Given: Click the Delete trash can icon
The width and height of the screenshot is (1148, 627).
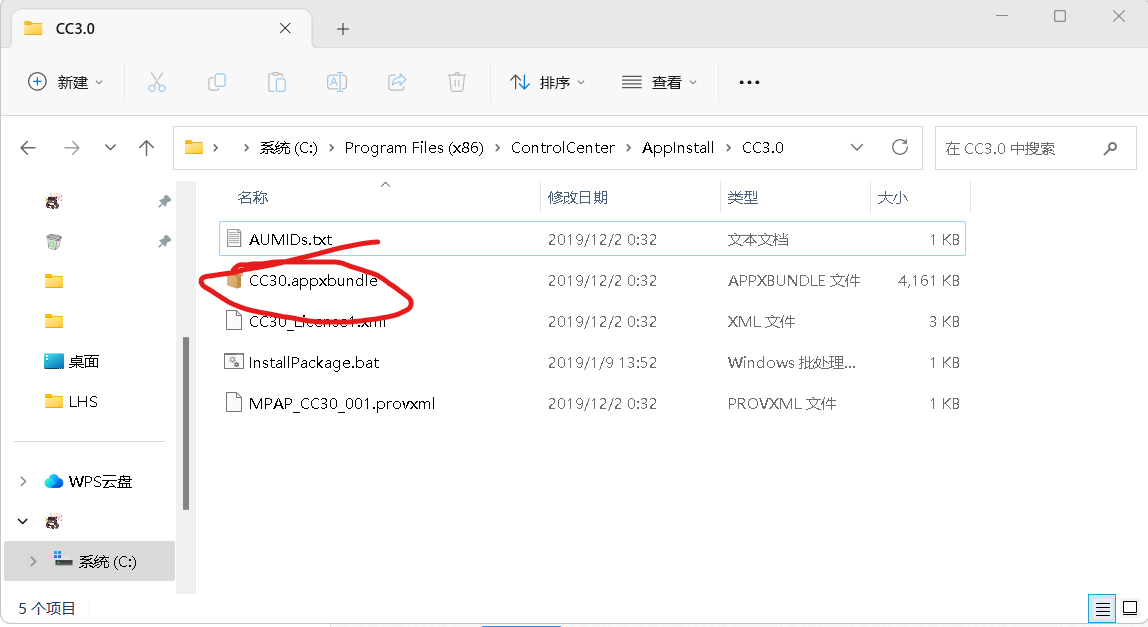Looking at the screenshot, I should [x=457, y=82].
